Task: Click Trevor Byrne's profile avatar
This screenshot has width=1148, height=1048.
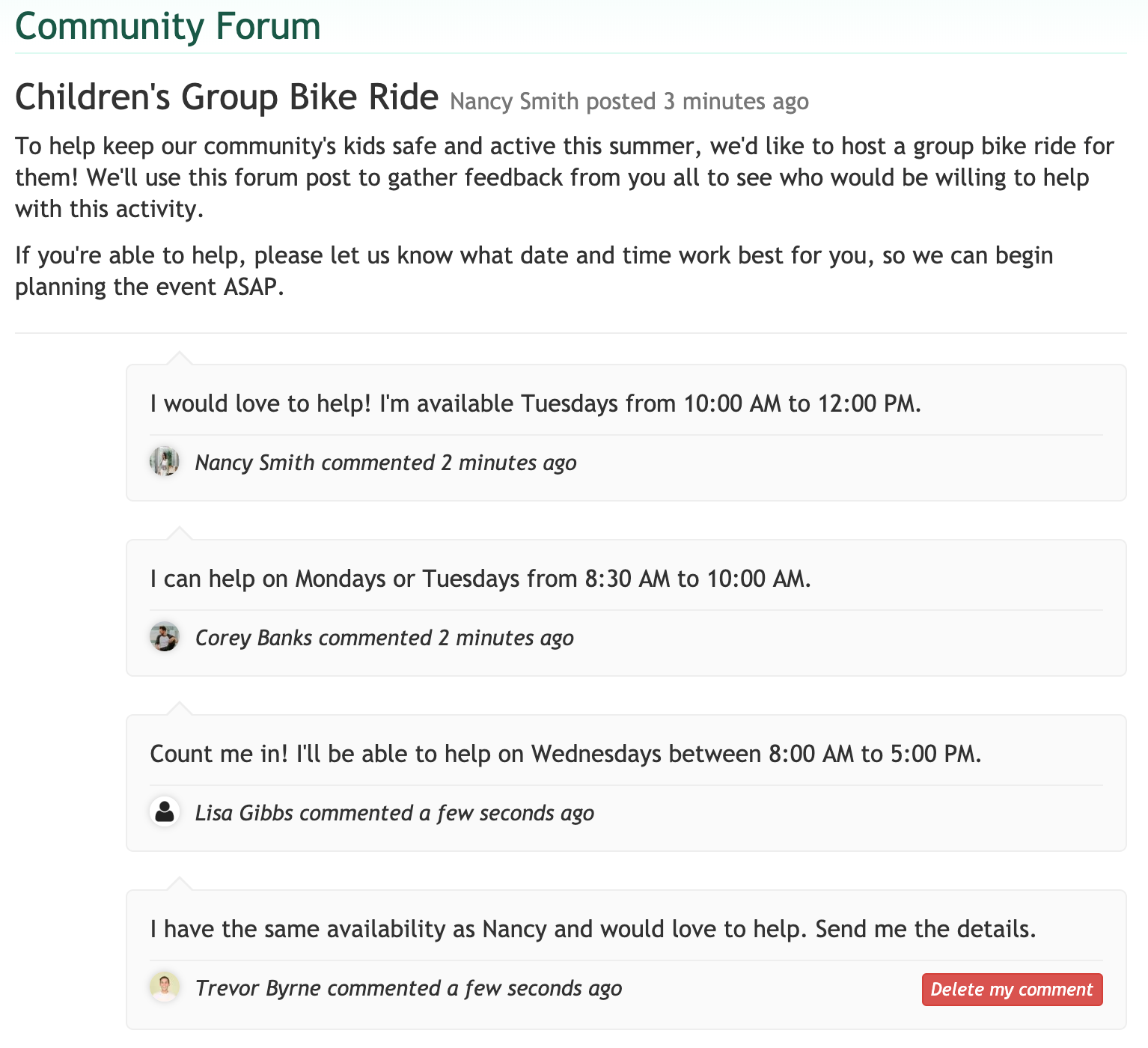Action: (164, 987)
